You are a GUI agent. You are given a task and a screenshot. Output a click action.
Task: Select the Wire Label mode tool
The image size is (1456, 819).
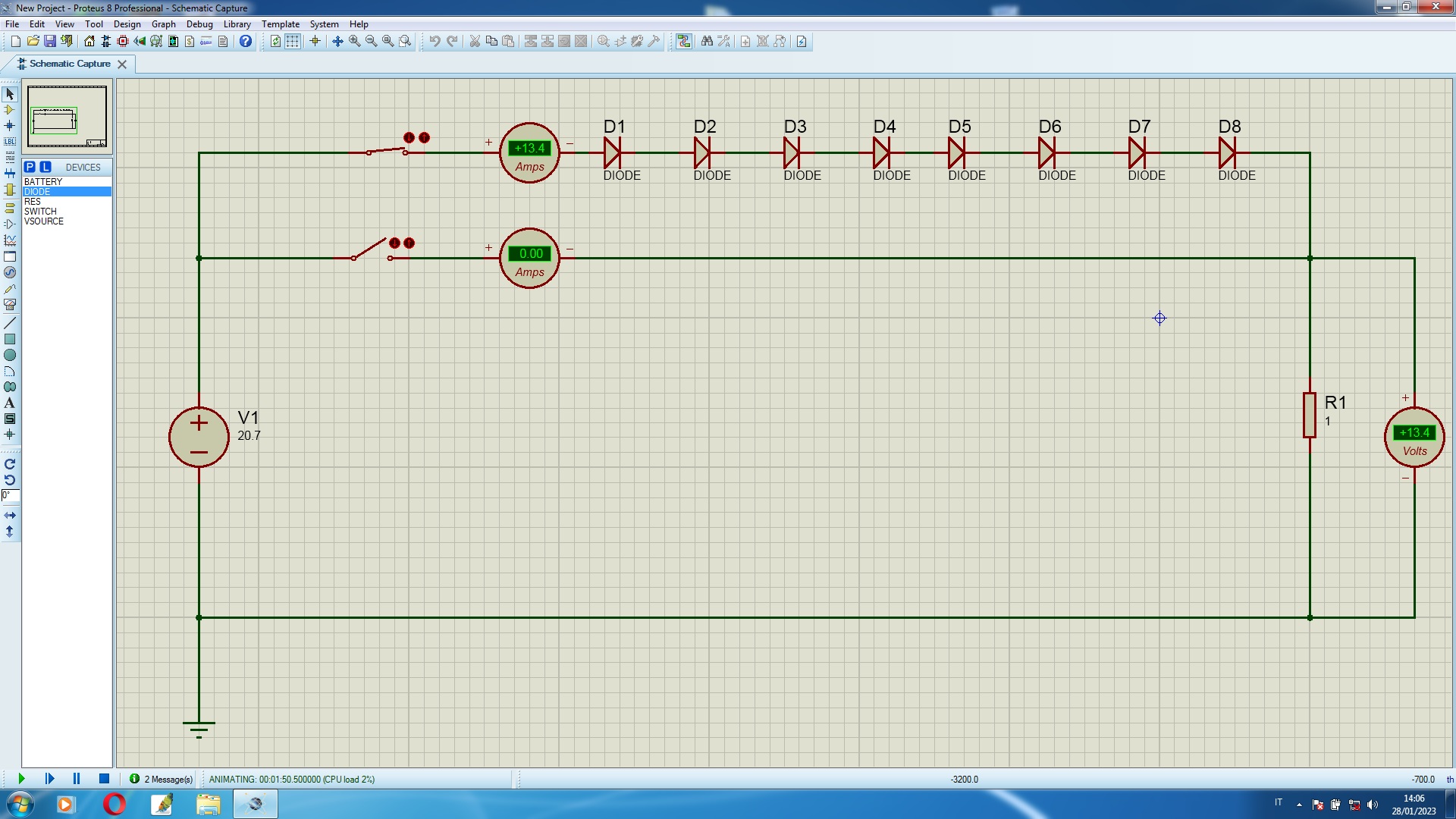(x=10, y=142)
